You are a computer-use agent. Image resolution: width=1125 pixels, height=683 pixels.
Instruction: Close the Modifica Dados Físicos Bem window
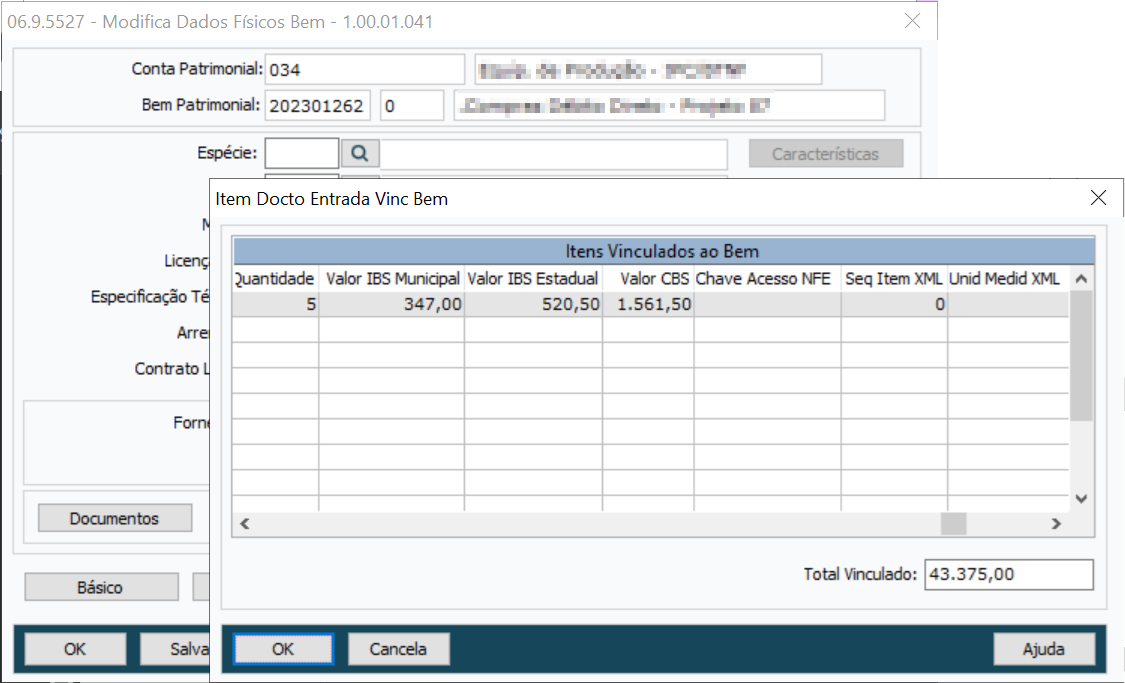click(913, 21)
